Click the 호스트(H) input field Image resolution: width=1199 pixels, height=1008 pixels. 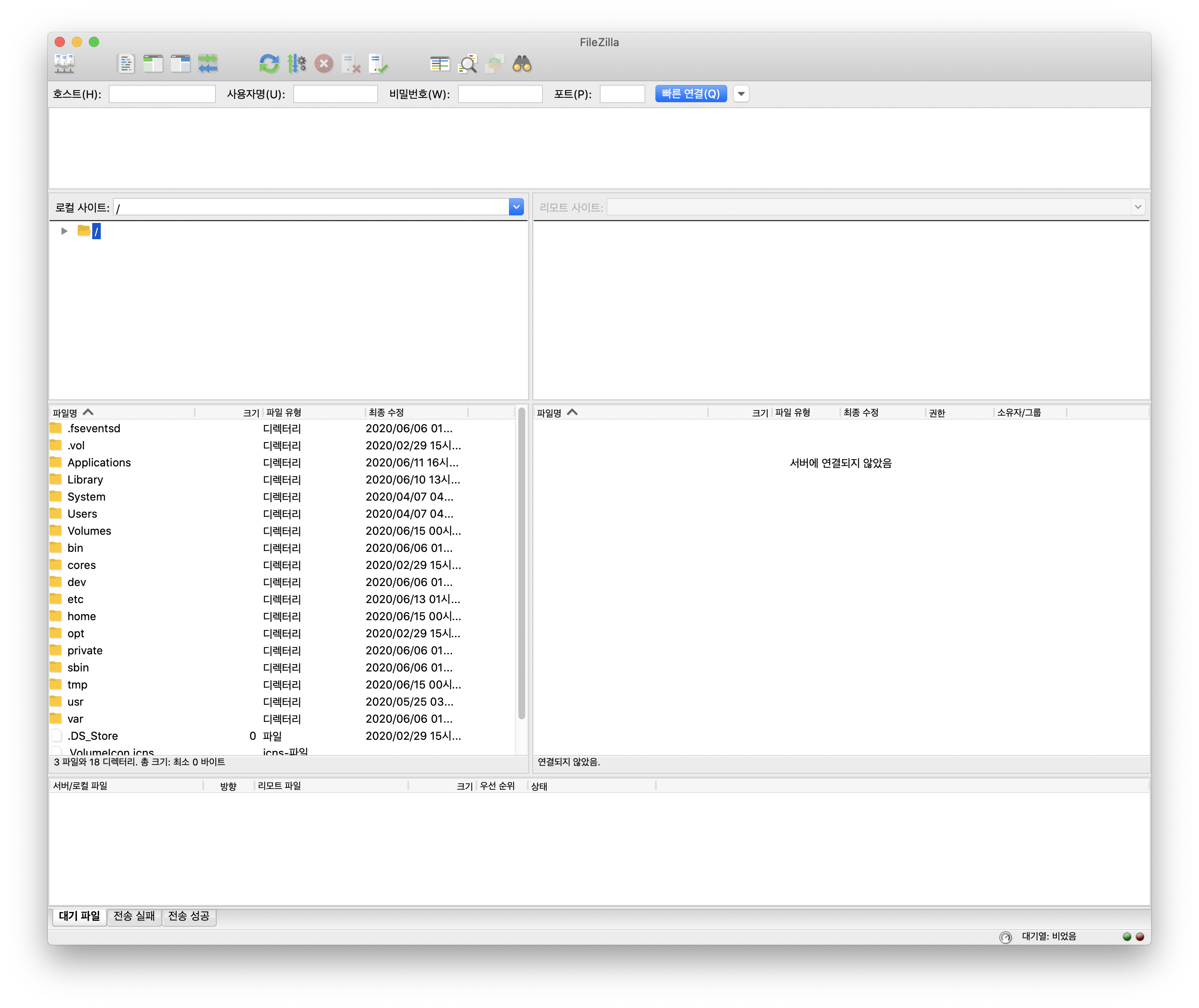[x=162, y=94]
